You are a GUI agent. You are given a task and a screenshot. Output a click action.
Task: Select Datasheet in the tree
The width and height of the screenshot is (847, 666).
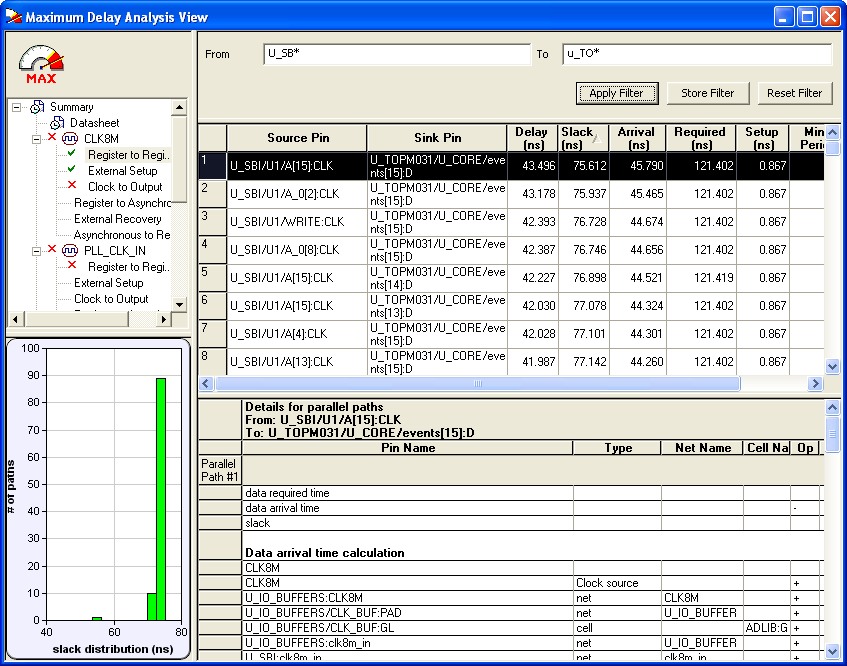[x=95, y=123]
